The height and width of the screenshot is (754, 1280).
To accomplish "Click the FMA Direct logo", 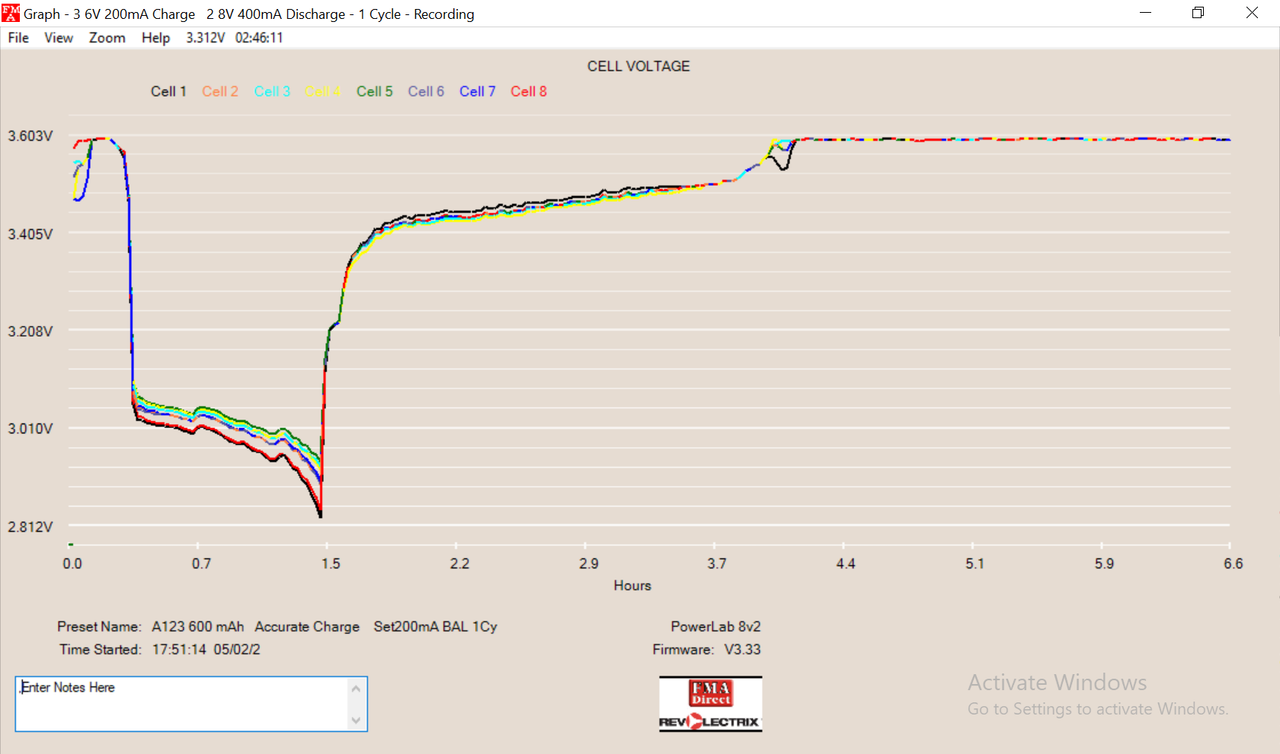I will click(711, 693).
